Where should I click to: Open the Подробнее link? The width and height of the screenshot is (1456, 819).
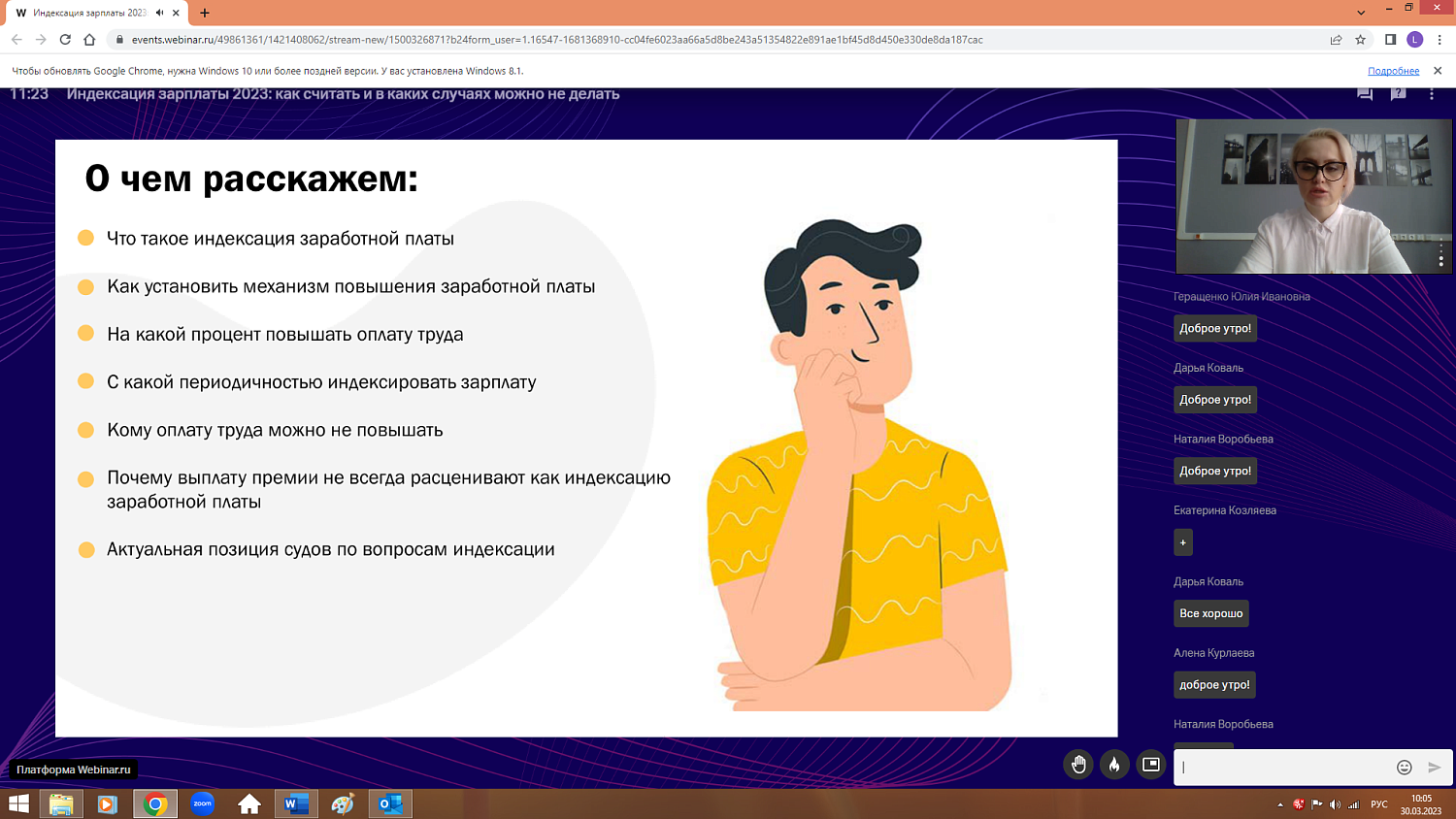pos(1393,71)
